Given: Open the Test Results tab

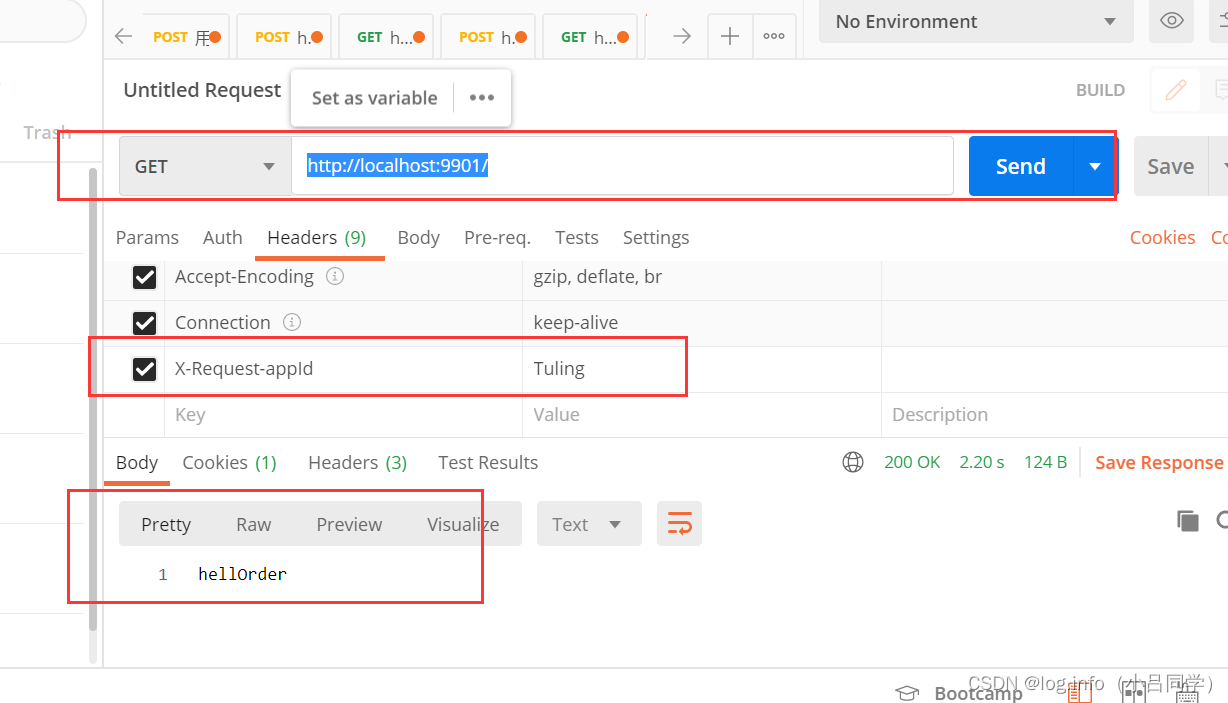Looking at the screenshot, I should coord(488,462).
